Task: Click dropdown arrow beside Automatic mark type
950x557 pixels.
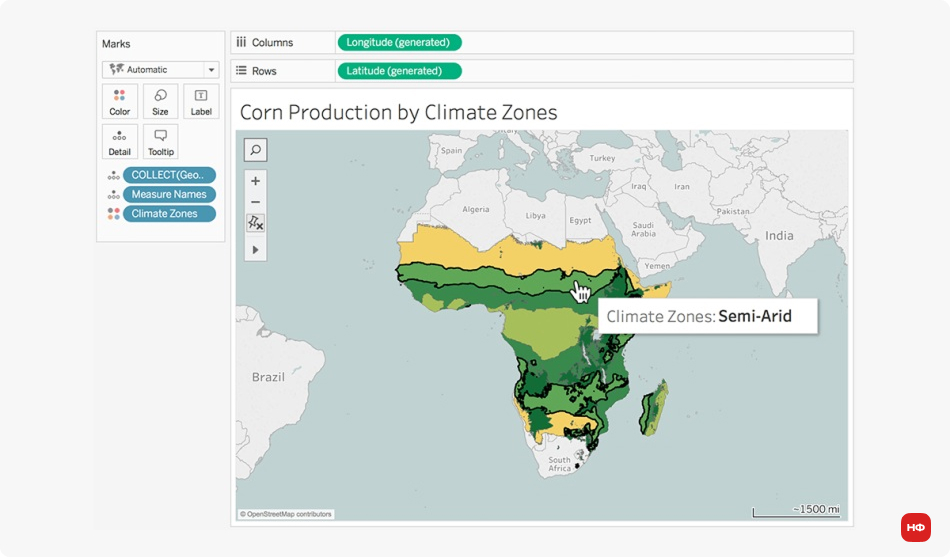Action: 211,70
